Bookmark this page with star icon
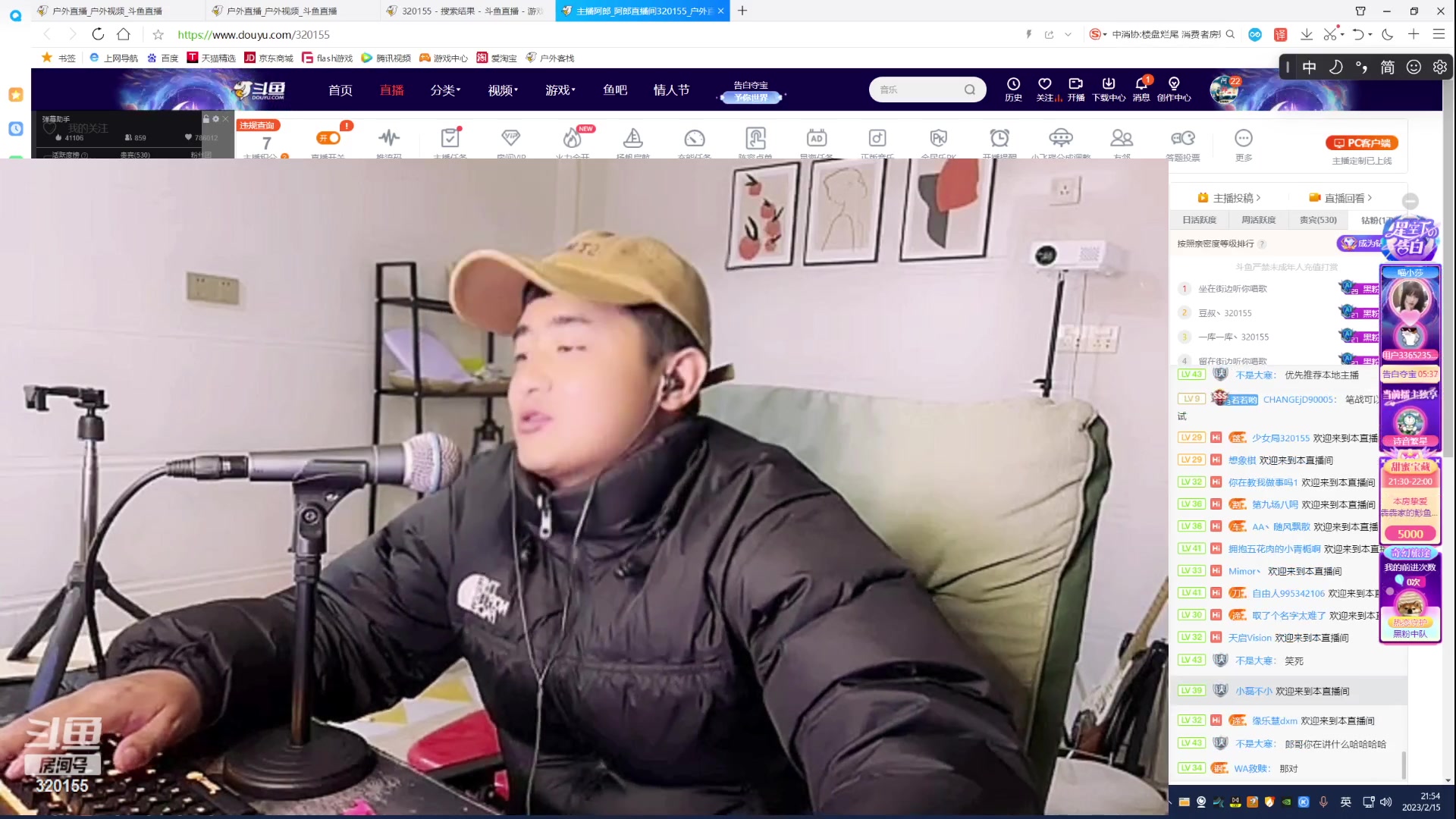Image resolution: width=1456 pixels, height=819 pixels. pyautogui.click(x=158, y=34)
